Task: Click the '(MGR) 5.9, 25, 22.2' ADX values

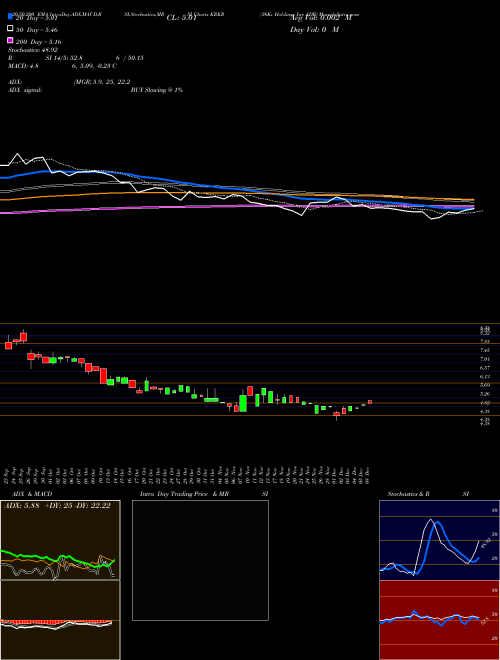Action: (102, 82)
